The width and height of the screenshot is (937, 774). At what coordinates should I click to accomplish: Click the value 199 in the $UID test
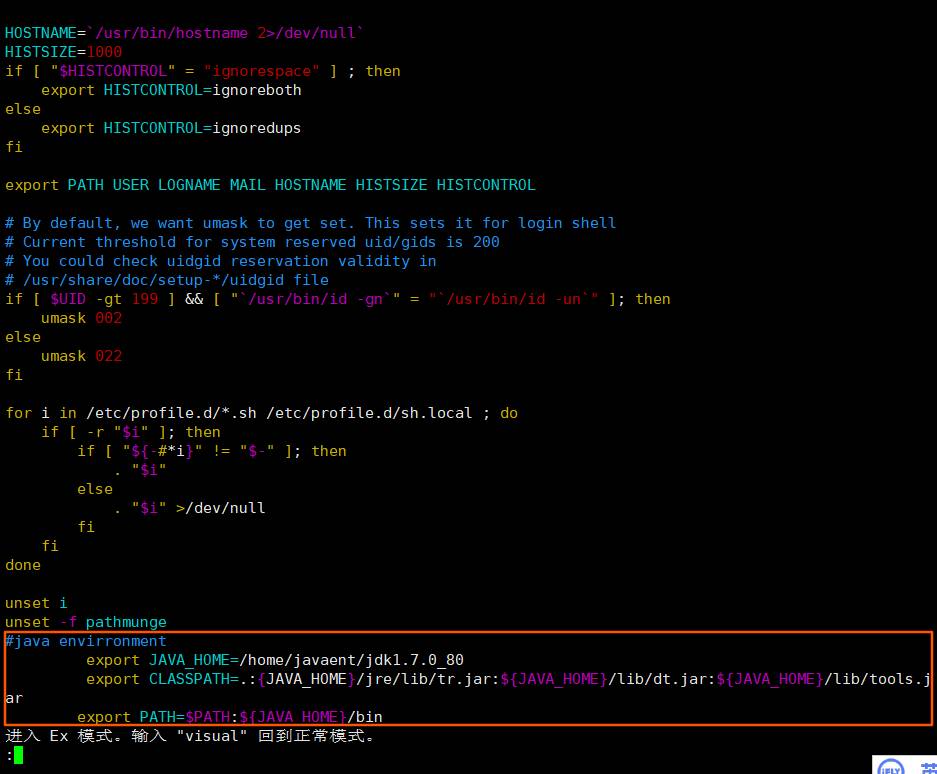tap(145, 299)
